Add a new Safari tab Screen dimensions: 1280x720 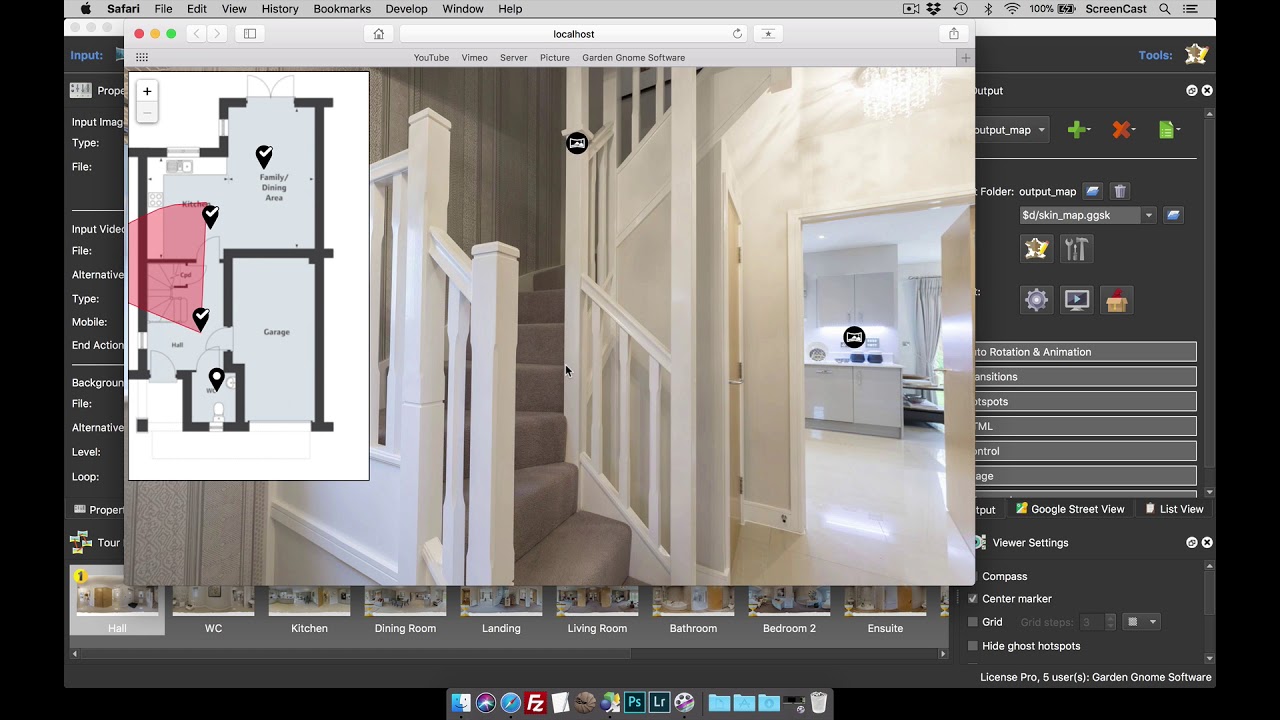point(966,58)
